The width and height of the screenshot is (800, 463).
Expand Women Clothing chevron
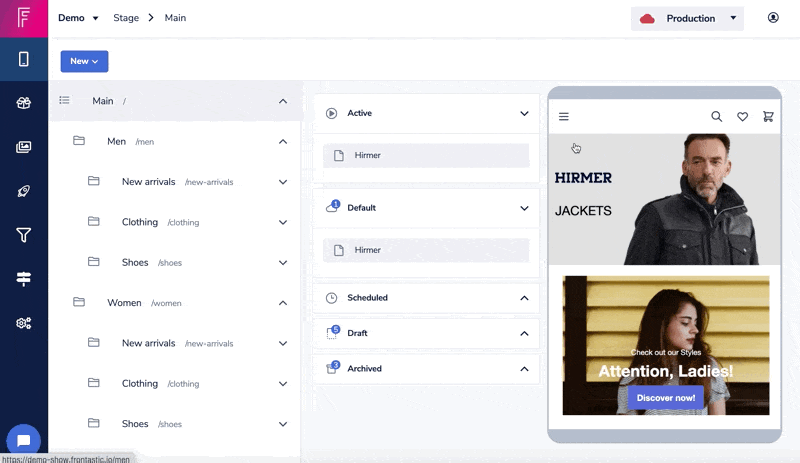tap(283, 383)
